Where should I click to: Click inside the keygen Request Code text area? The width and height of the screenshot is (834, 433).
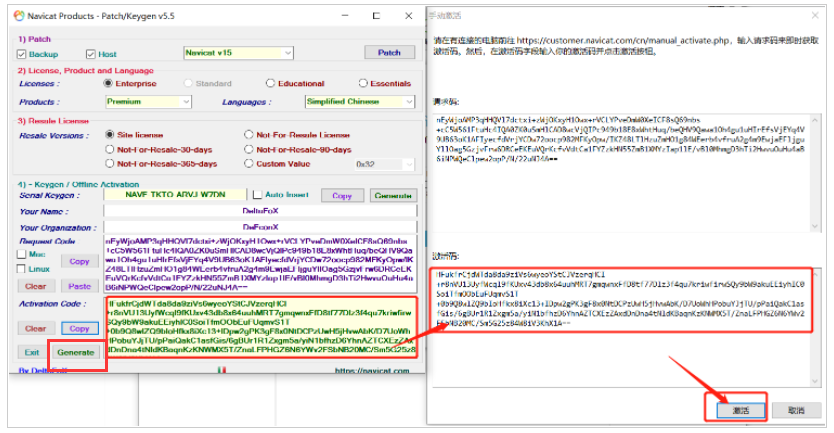point(260,264)
